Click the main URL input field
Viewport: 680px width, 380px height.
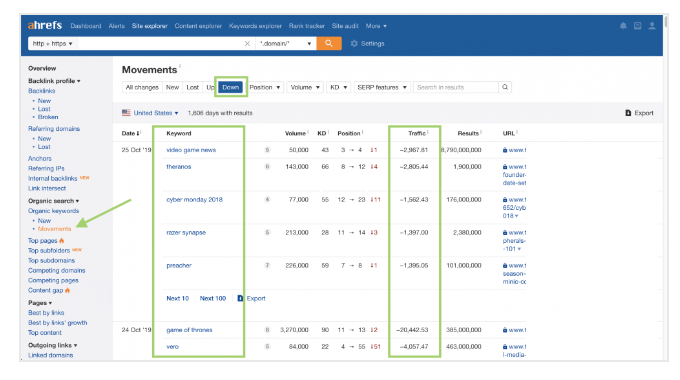(161, 43)
